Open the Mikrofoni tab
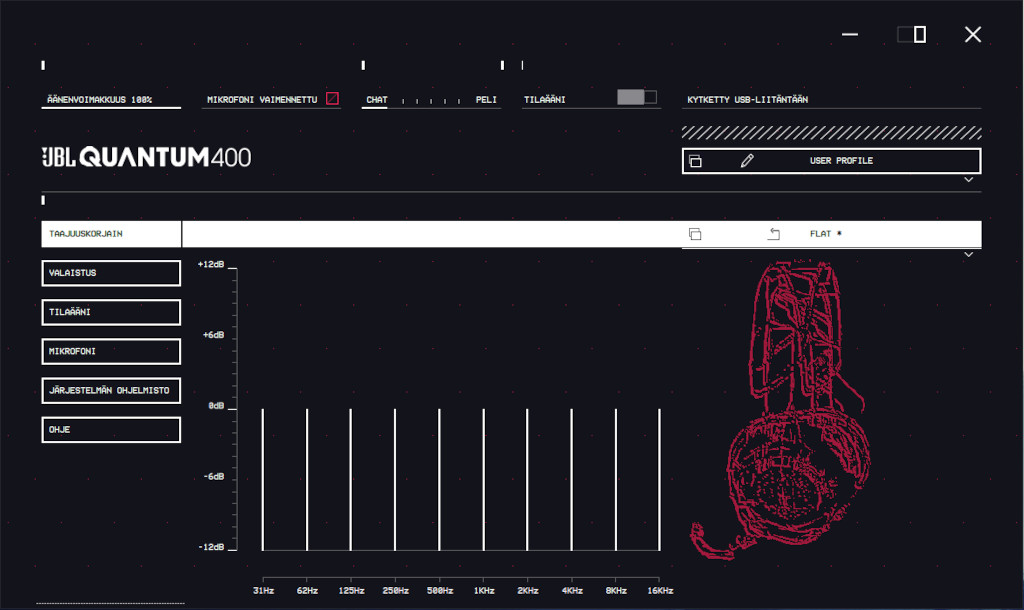This screenshot has width=1024, height=610. coord(111,351)
